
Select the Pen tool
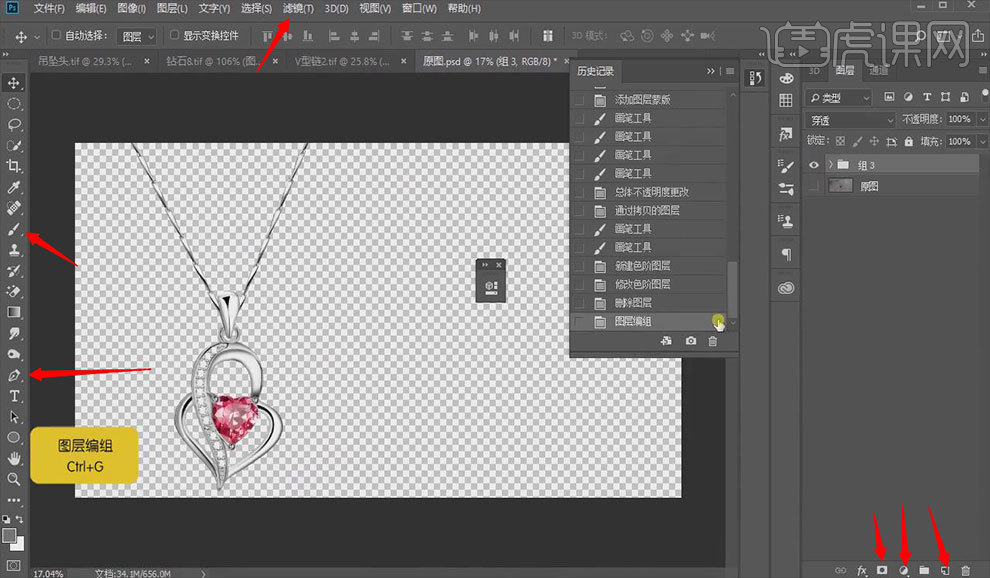point(13,375)
